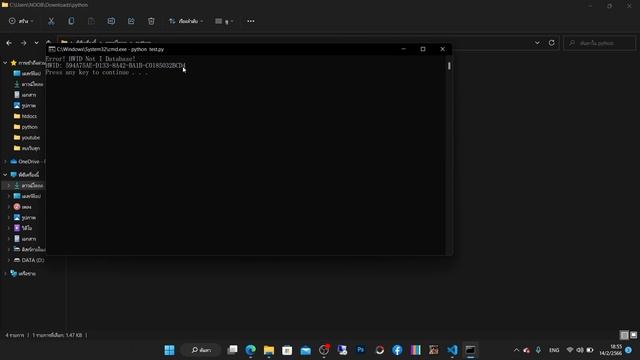Collapse the This PC tree node
This screenshot has height=360, width=640.
tap(5, 175)
